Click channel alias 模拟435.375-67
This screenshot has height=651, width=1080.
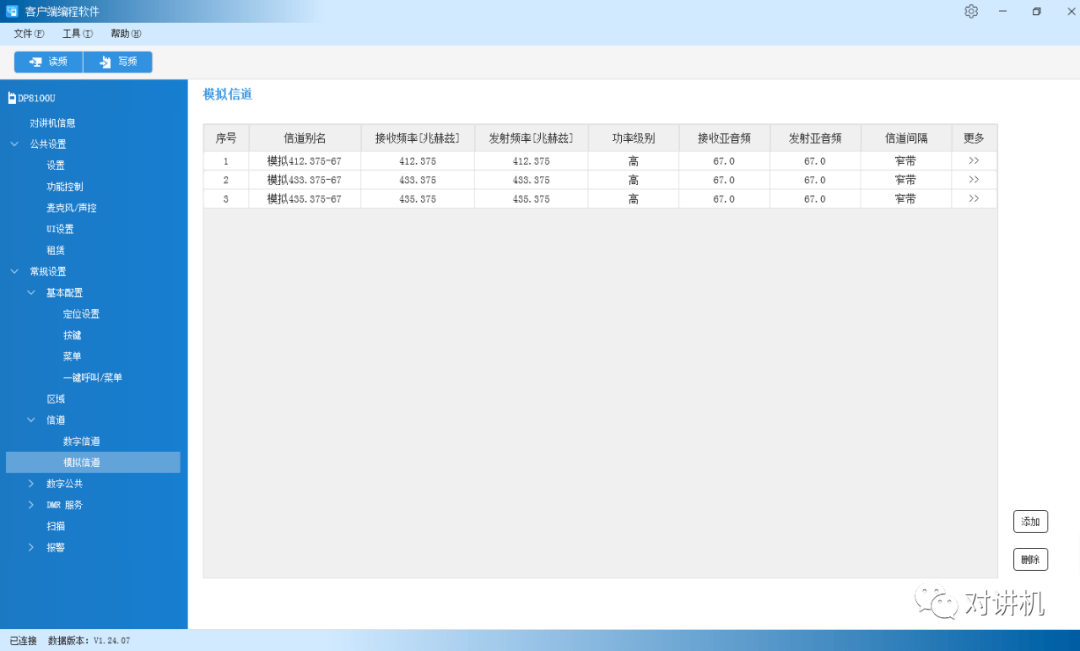click(x=304, y=199)
